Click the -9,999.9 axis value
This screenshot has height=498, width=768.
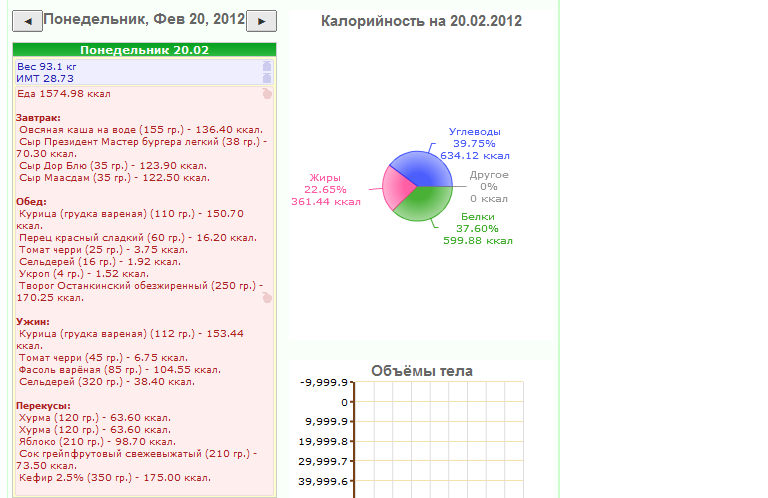pos(324,382)
